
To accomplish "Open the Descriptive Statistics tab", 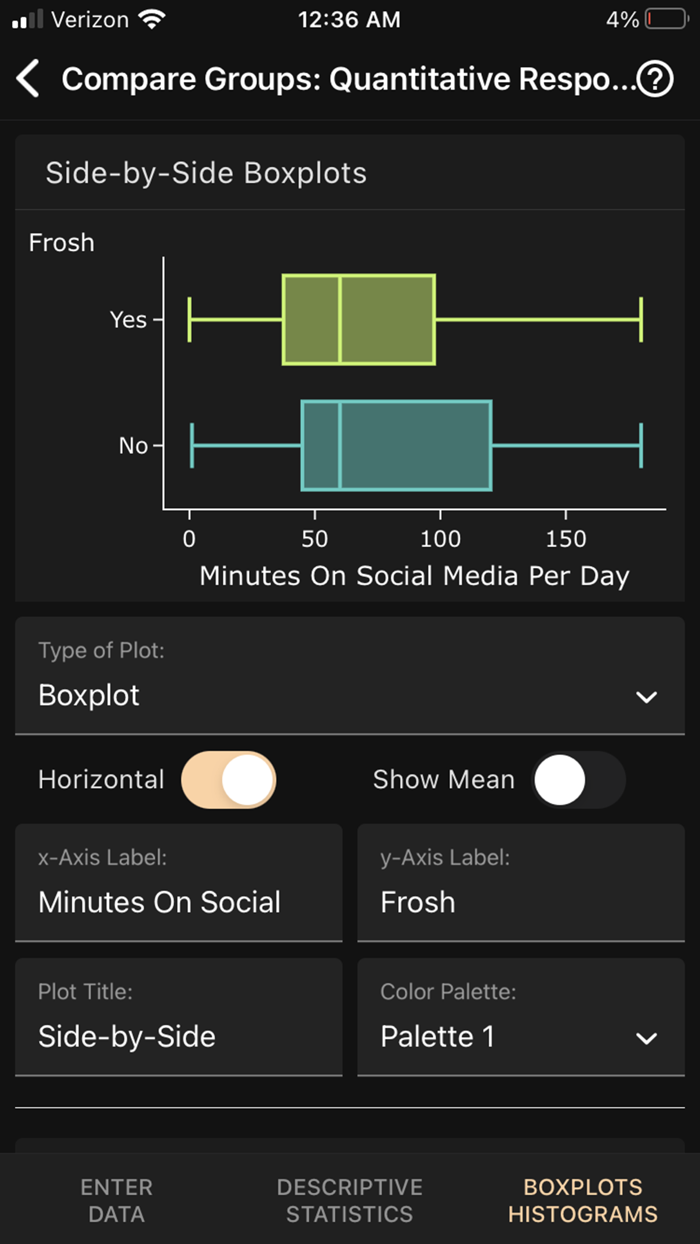I will pyautogui.click(x=349, y=1199).
